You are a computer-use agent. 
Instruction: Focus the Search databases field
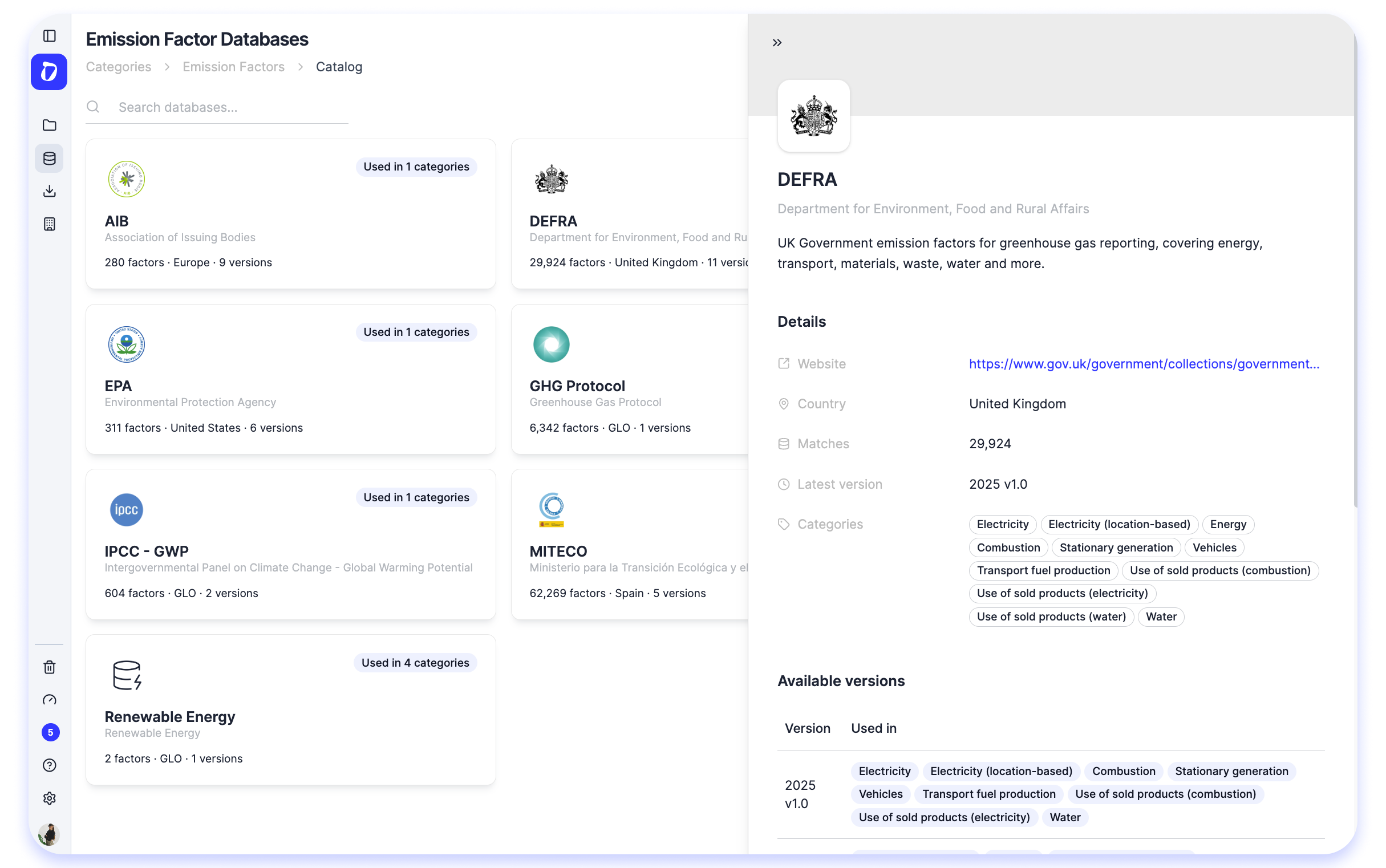point(217,107)
